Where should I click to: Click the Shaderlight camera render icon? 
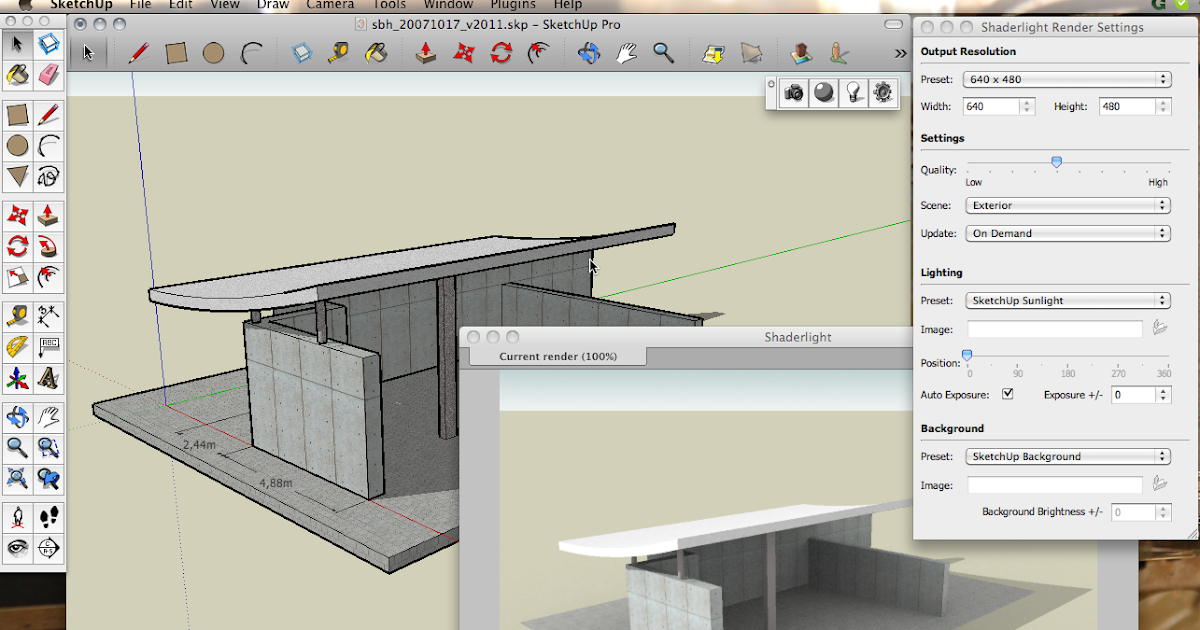pyautogui.click(x=794, y=92)
